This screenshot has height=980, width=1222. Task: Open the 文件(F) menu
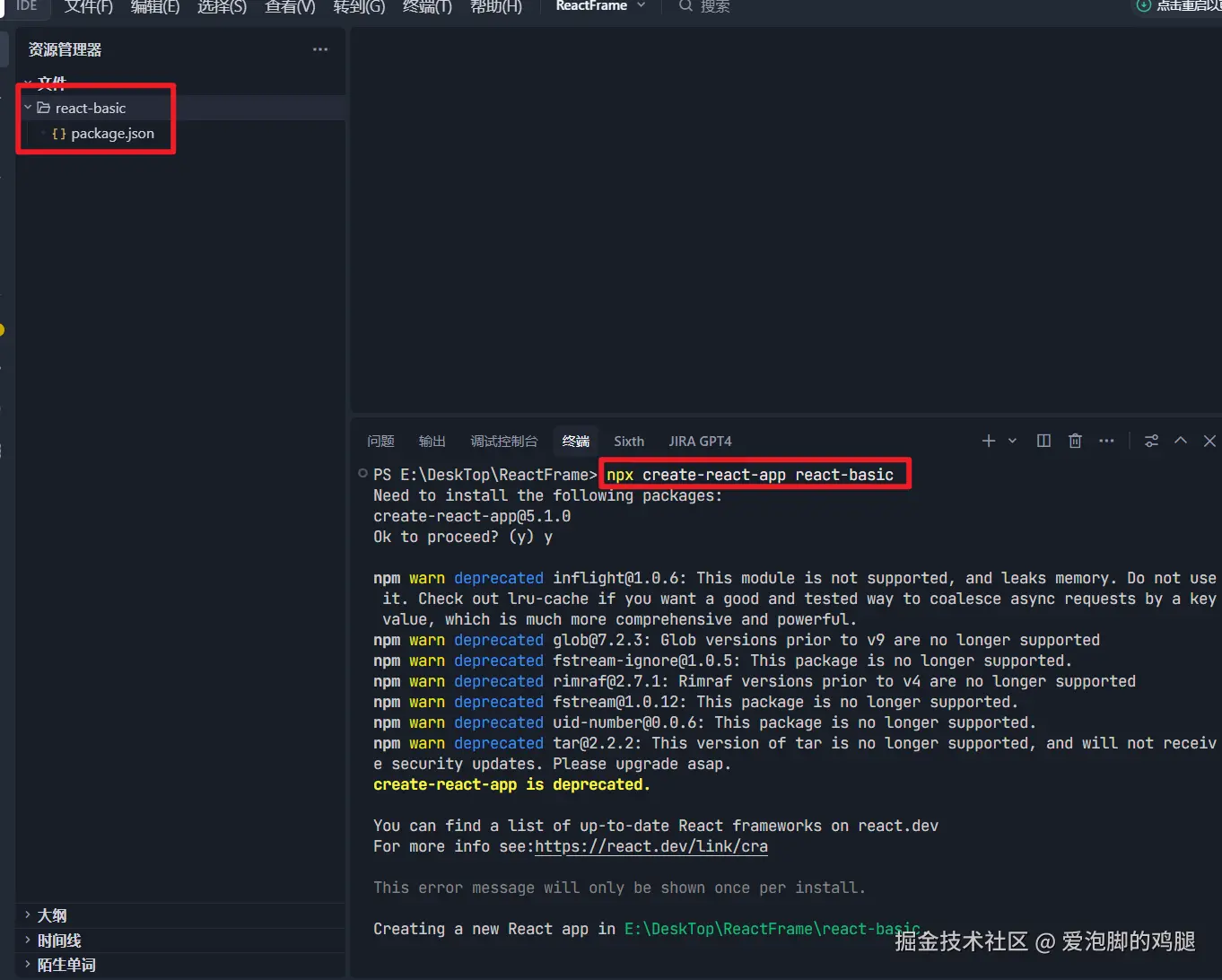tap(89, 6)
